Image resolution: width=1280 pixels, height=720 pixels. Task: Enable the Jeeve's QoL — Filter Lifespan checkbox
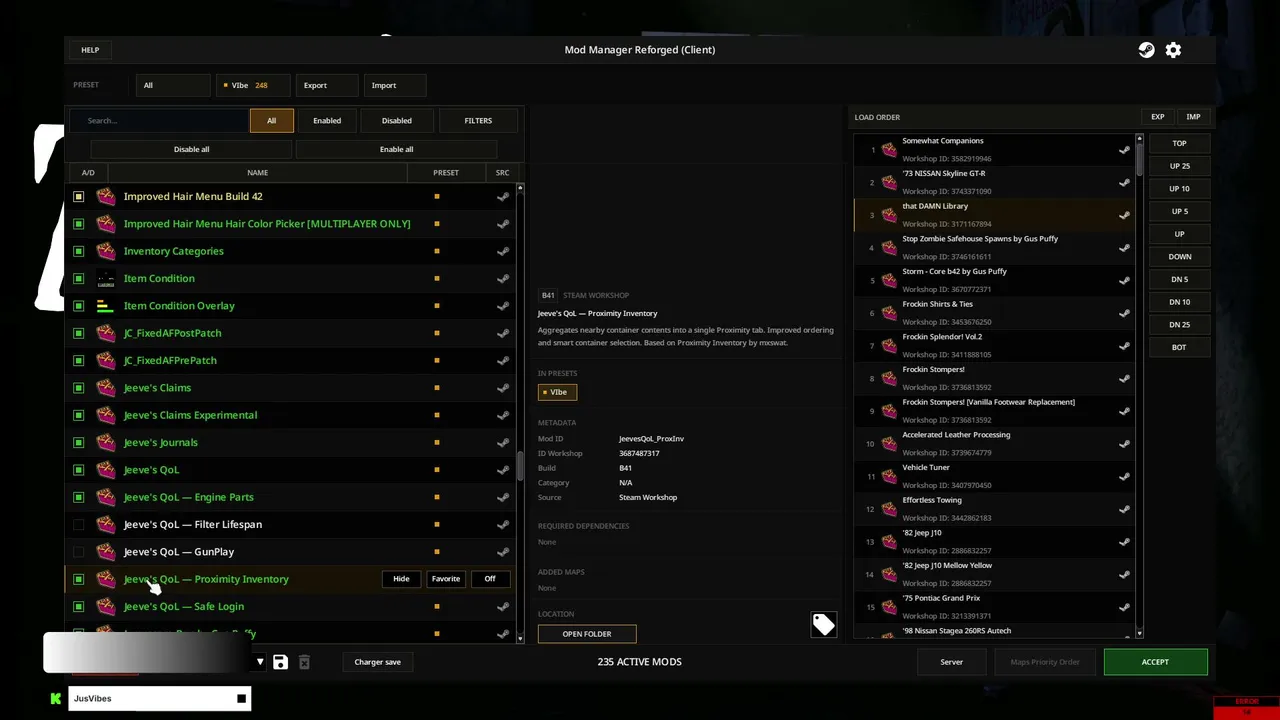click(78, 524)
